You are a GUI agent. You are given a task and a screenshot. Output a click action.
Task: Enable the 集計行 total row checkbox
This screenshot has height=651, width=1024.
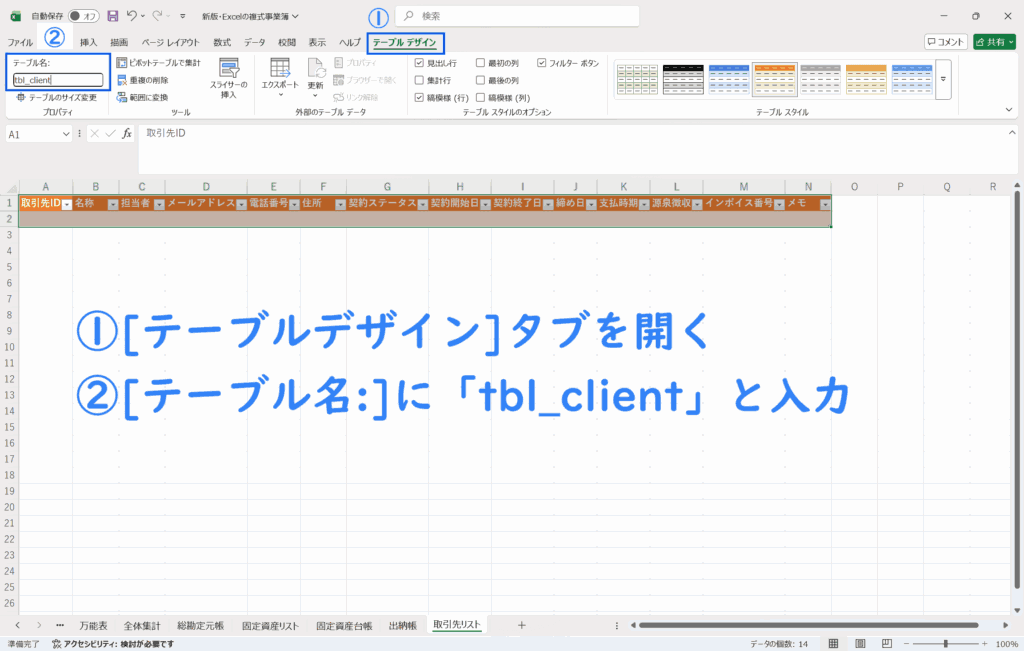tap(420, 80)
